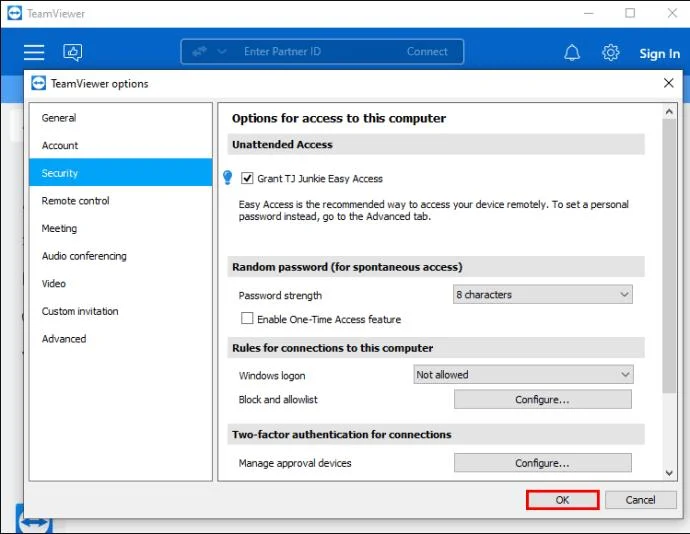Enable One-Time Access feature checkbox
Viewport: 690px width, 534px height.
(247, 318)
